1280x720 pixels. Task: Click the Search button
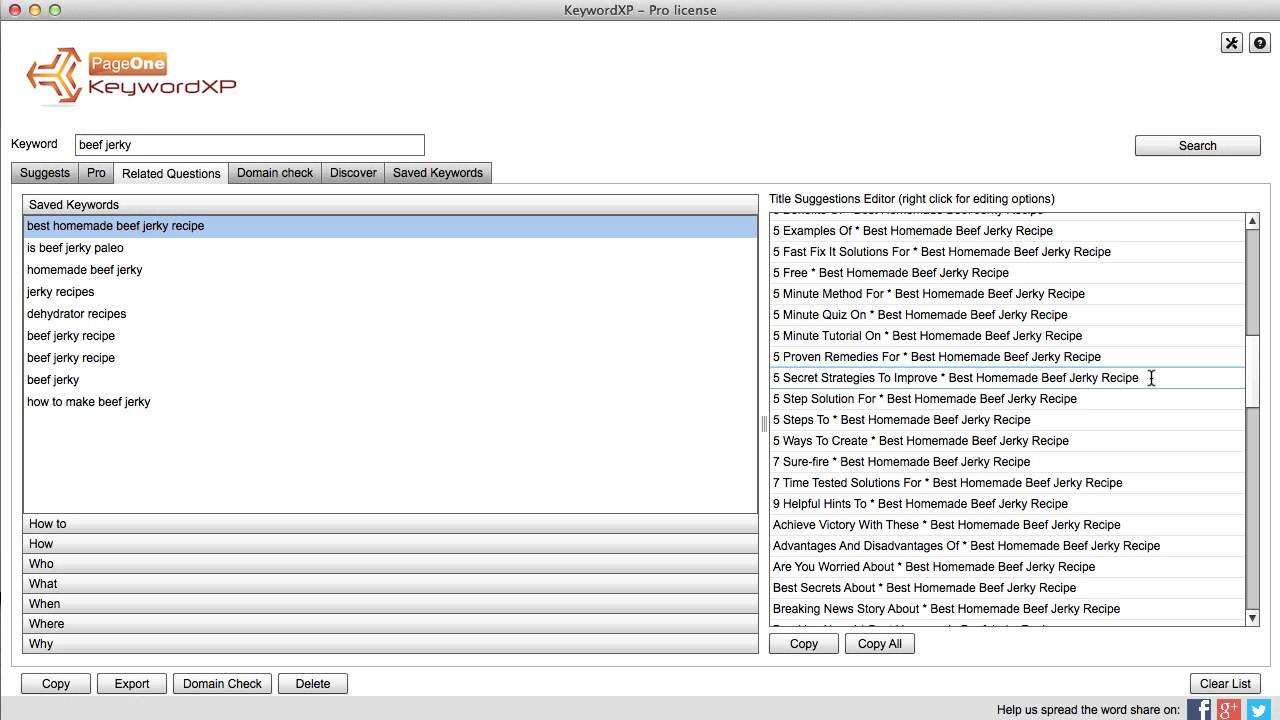click(1197, 146)
